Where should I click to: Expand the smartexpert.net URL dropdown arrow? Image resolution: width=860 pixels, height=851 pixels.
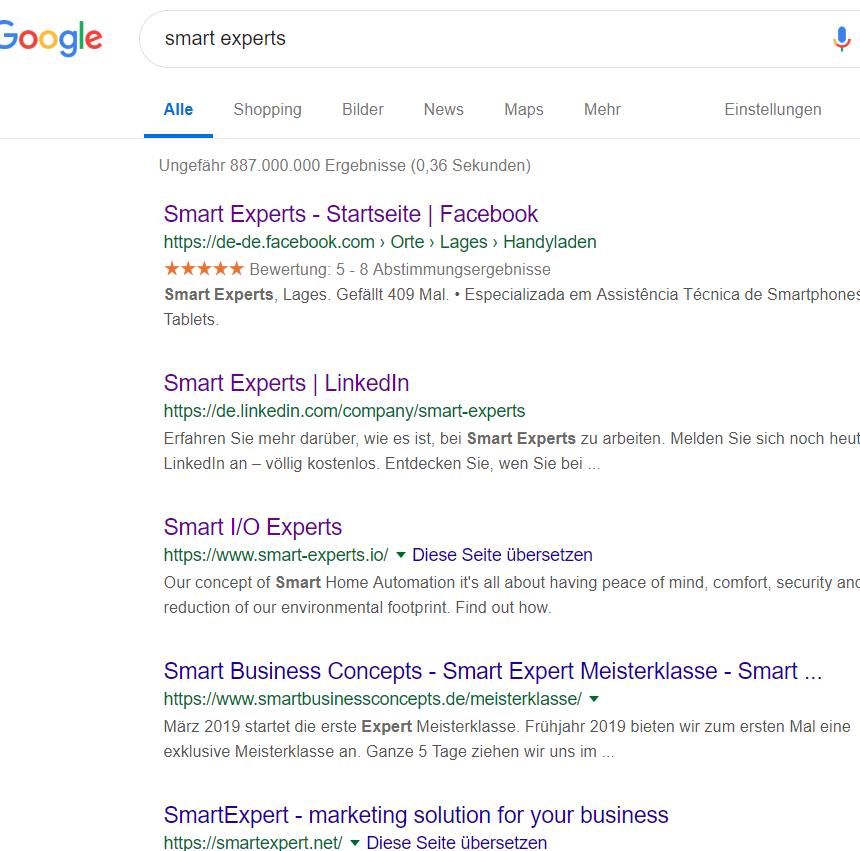(355, 843)
